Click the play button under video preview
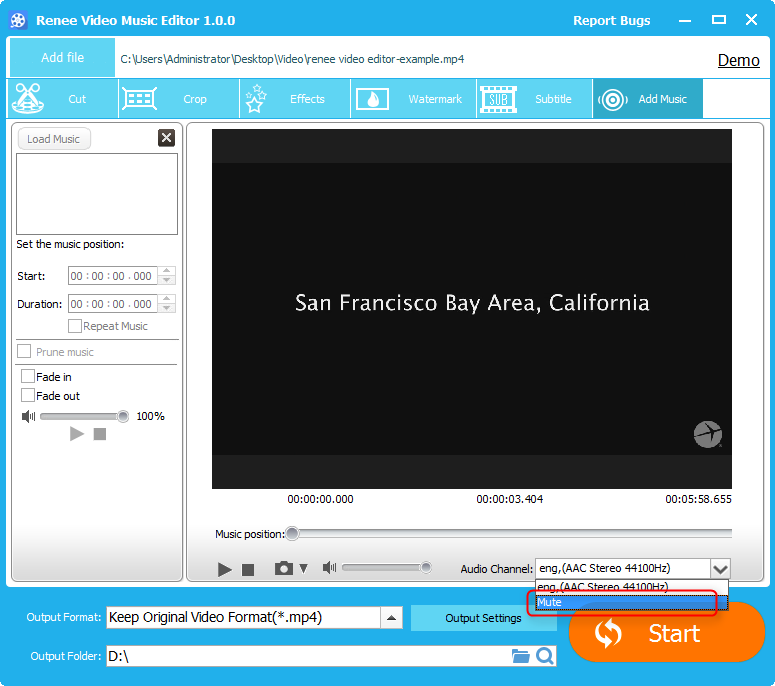Viewport: 775px width, 686px height. [225, 569]
